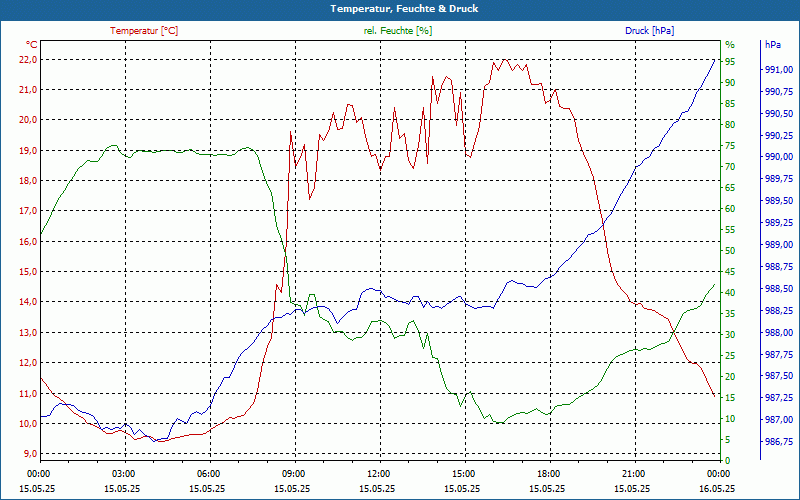
Task: Click pressure axis value '987,00'
Action: click(779, 419)
